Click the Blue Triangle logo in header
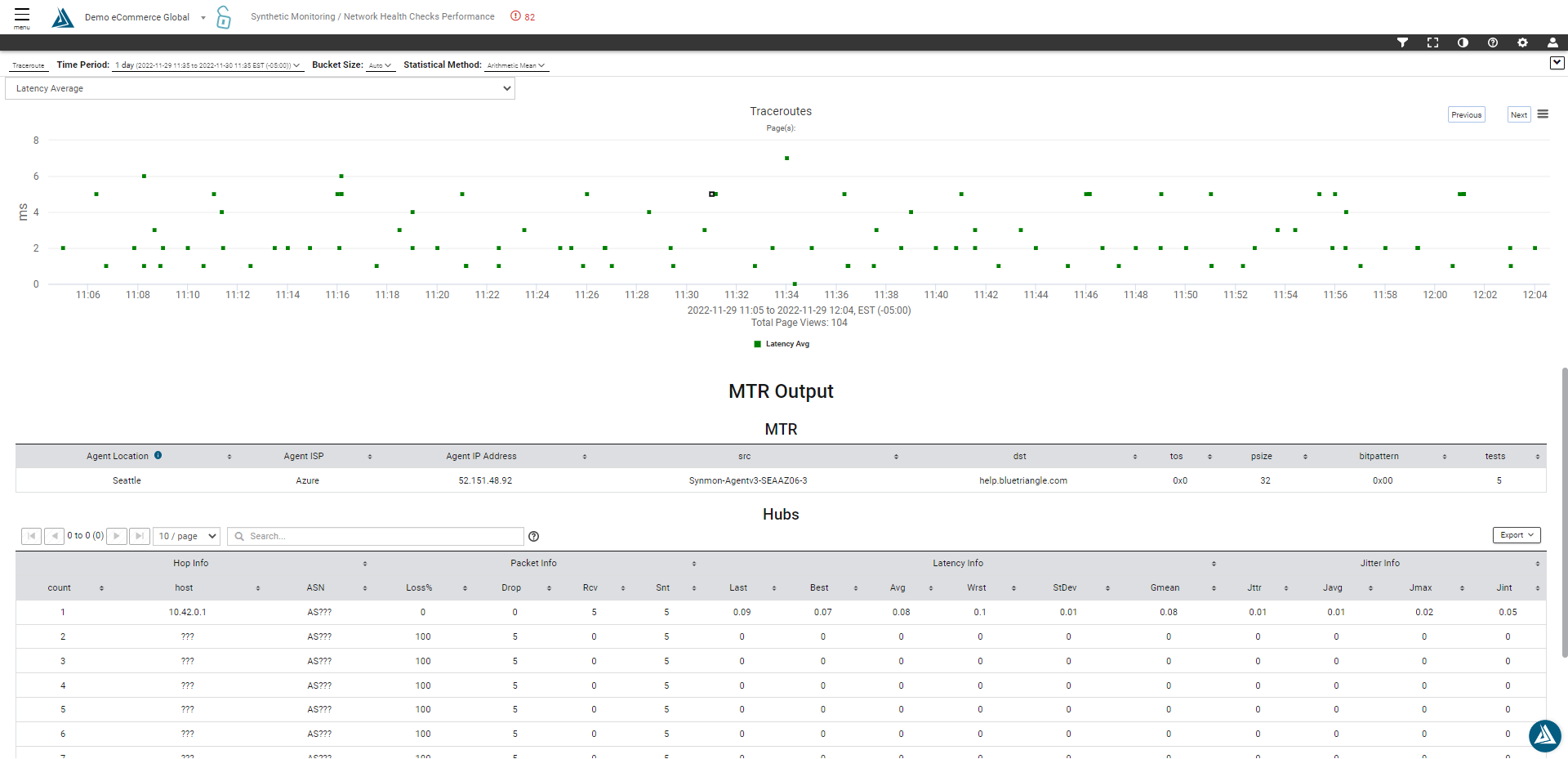 [x=63, y=17]
